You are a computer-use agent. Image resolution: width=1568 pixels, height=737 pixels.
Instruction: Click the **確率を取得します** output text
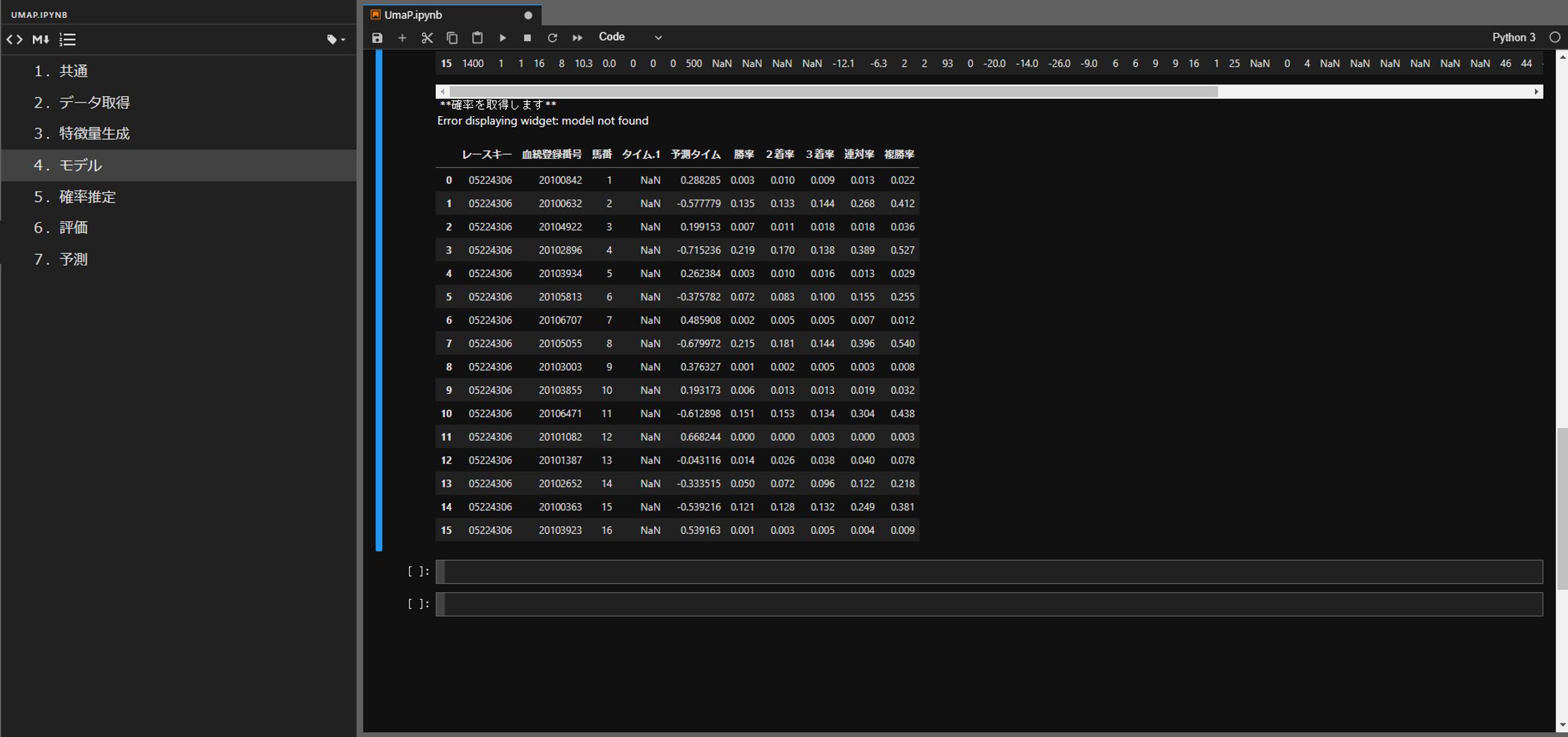point(498,105)
